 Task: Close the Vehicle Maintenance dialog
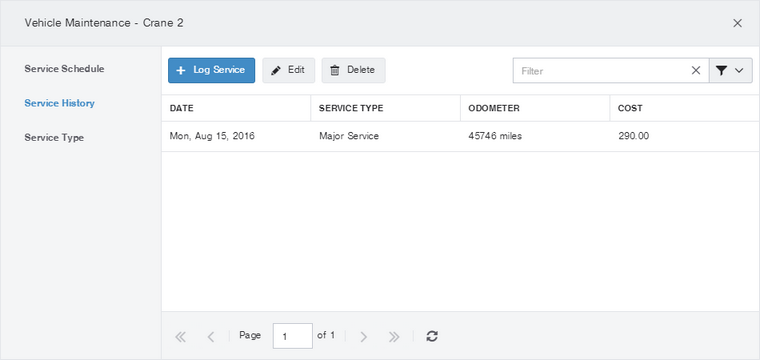[x=737, y=23]
